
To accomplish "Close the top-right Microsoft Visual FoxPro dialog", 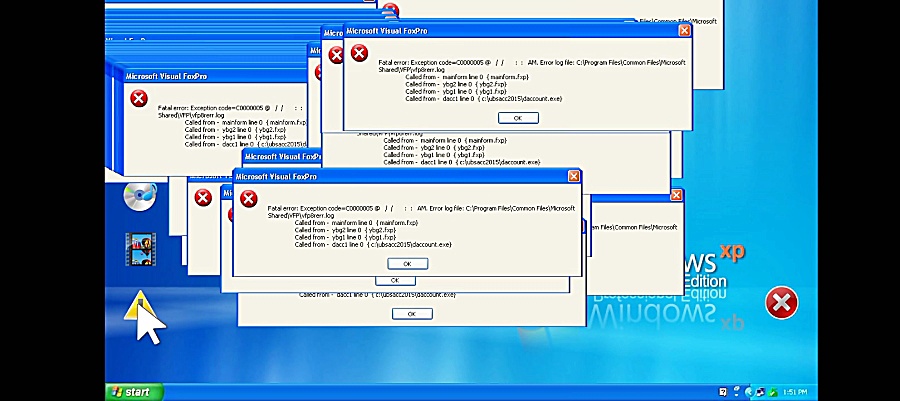I will (684, 31).
